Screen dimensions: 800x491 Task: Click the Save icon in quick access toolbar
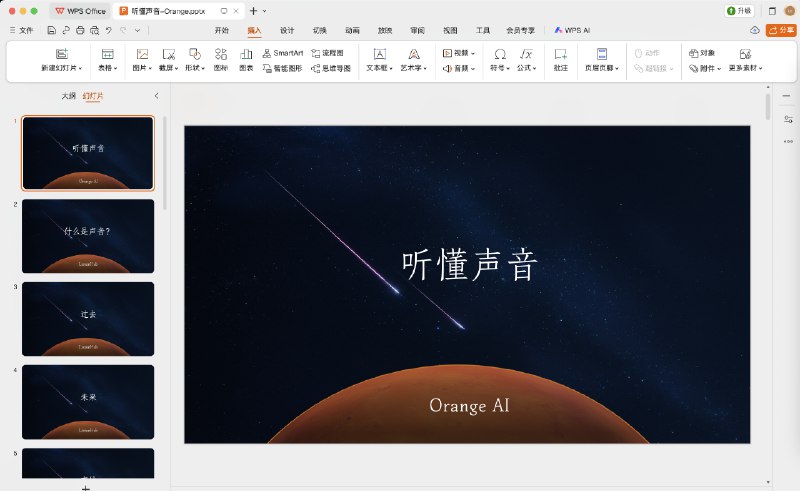(x=51, y=31)
